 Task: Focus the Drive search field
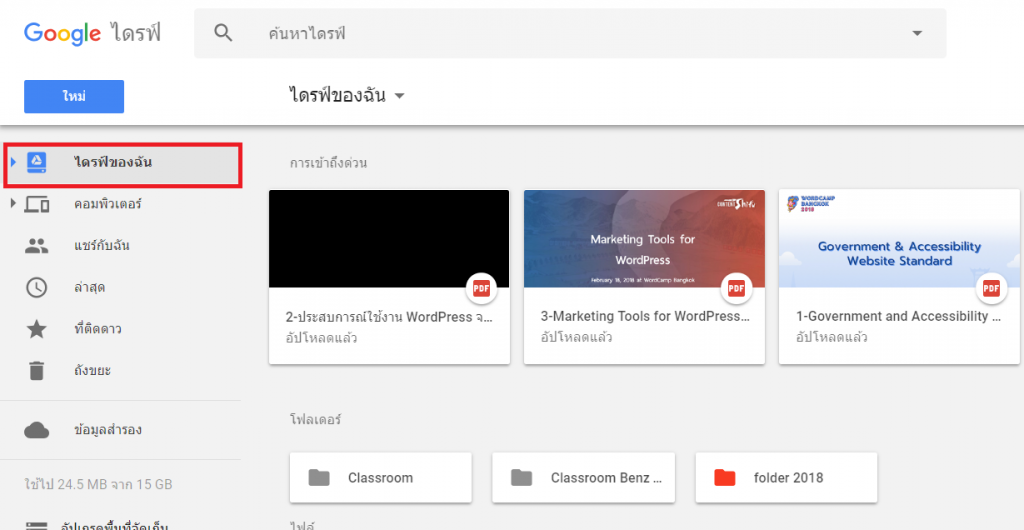[x=569, y=33]
